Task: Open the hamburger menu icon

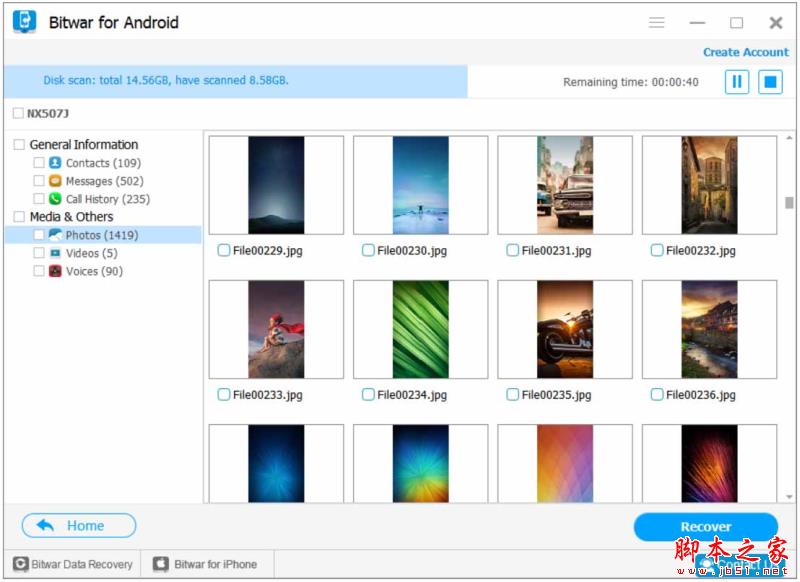Action: point(656,22)
